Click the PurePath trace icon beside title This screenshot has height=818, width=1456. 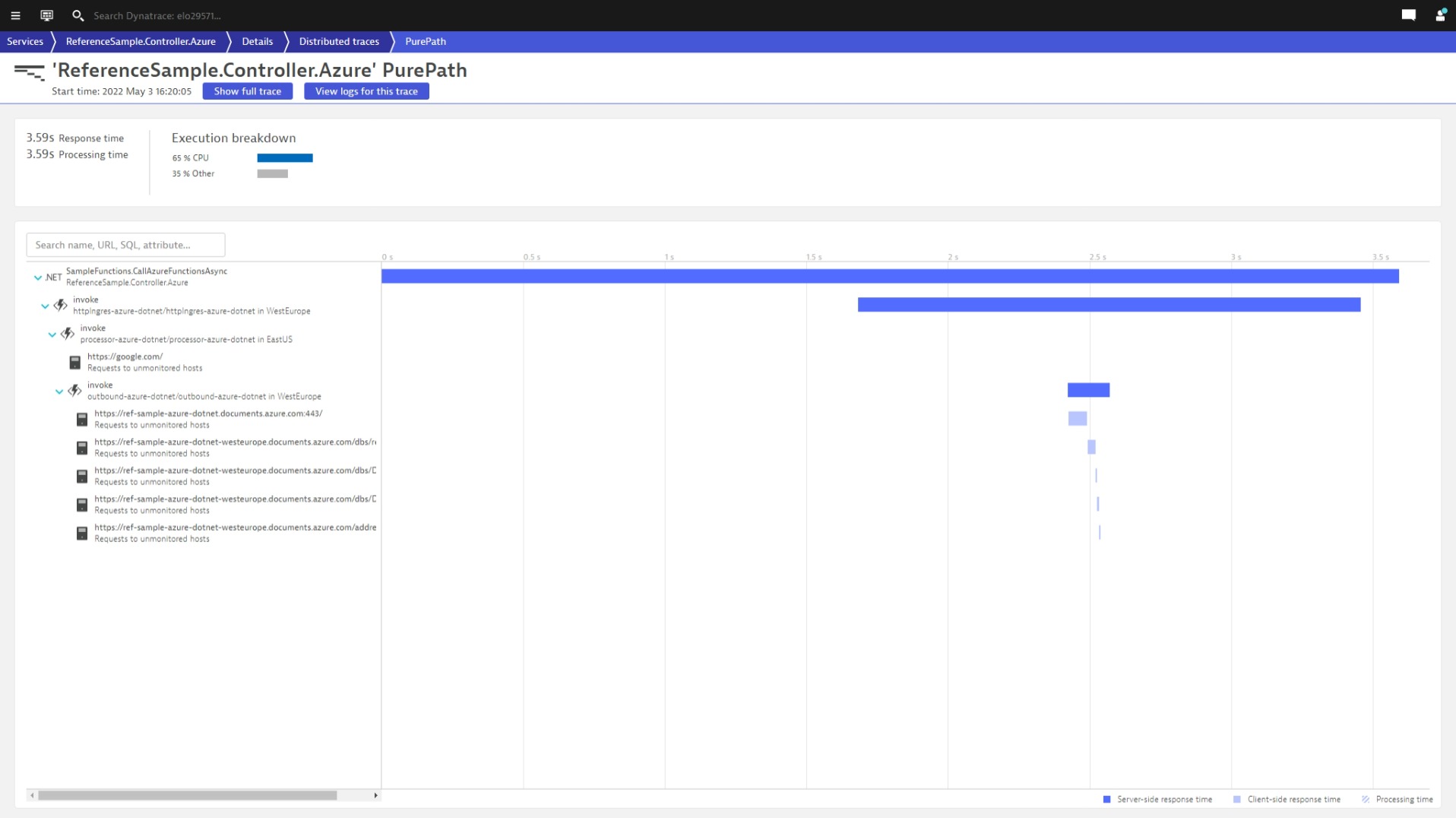point(30,73)
